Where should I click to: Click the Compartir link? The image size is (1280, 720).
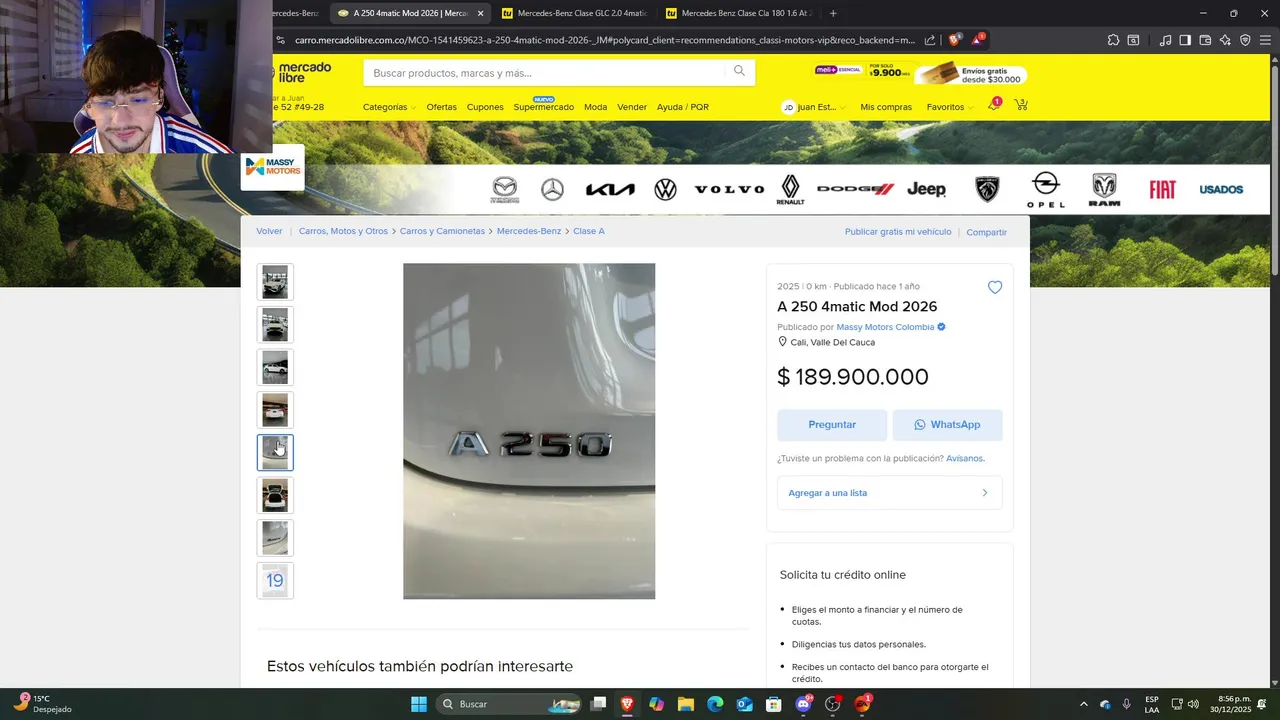986,232
